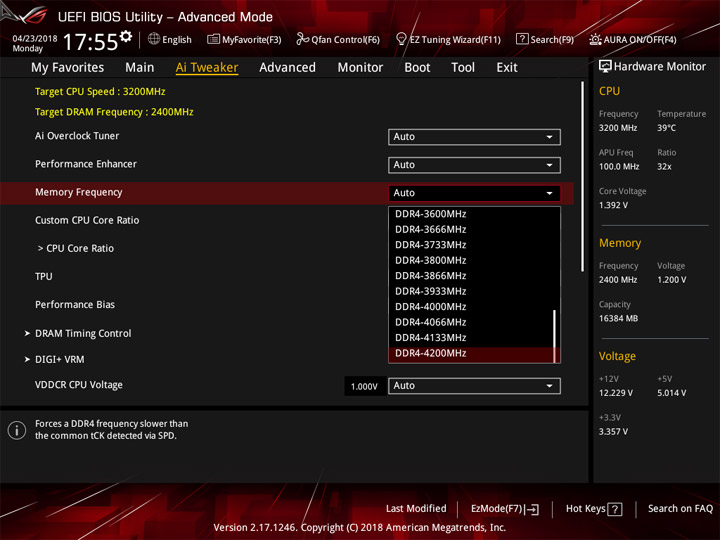Click the info icon in help area

click(x=17, y=430)
